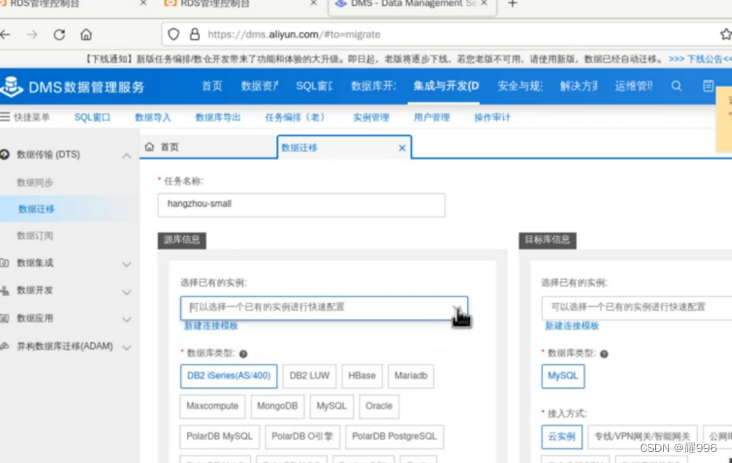Screen dimensions: 732x463
Task: Click 数据库导出 quick menu link
Action: click(x=218, y=118)
